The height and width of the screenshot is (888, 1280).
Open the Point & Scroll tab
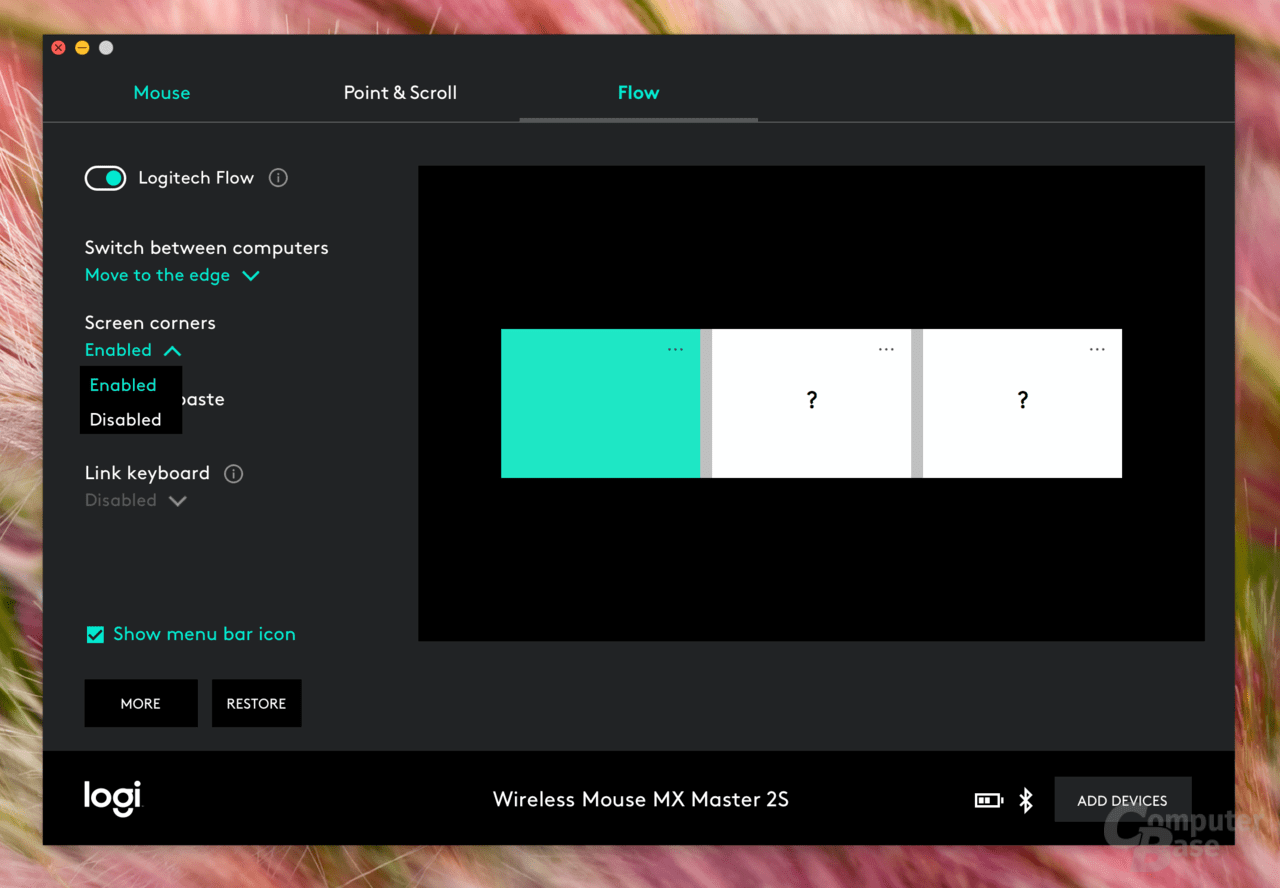pyautogui.click(x=400, y=93)
